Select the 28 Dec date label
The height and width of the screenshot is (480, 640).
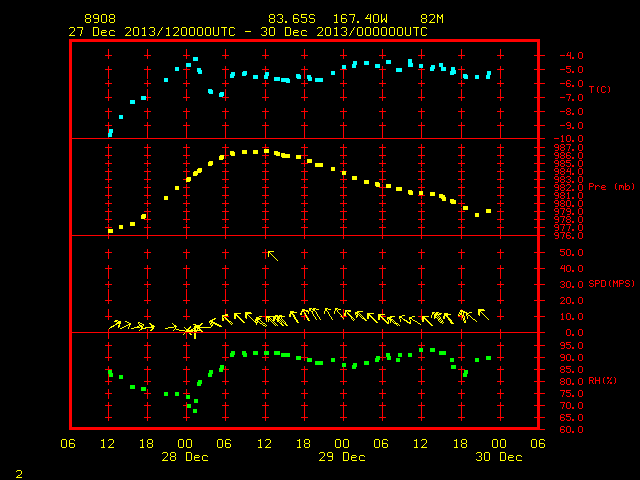(x=185, y=457)
